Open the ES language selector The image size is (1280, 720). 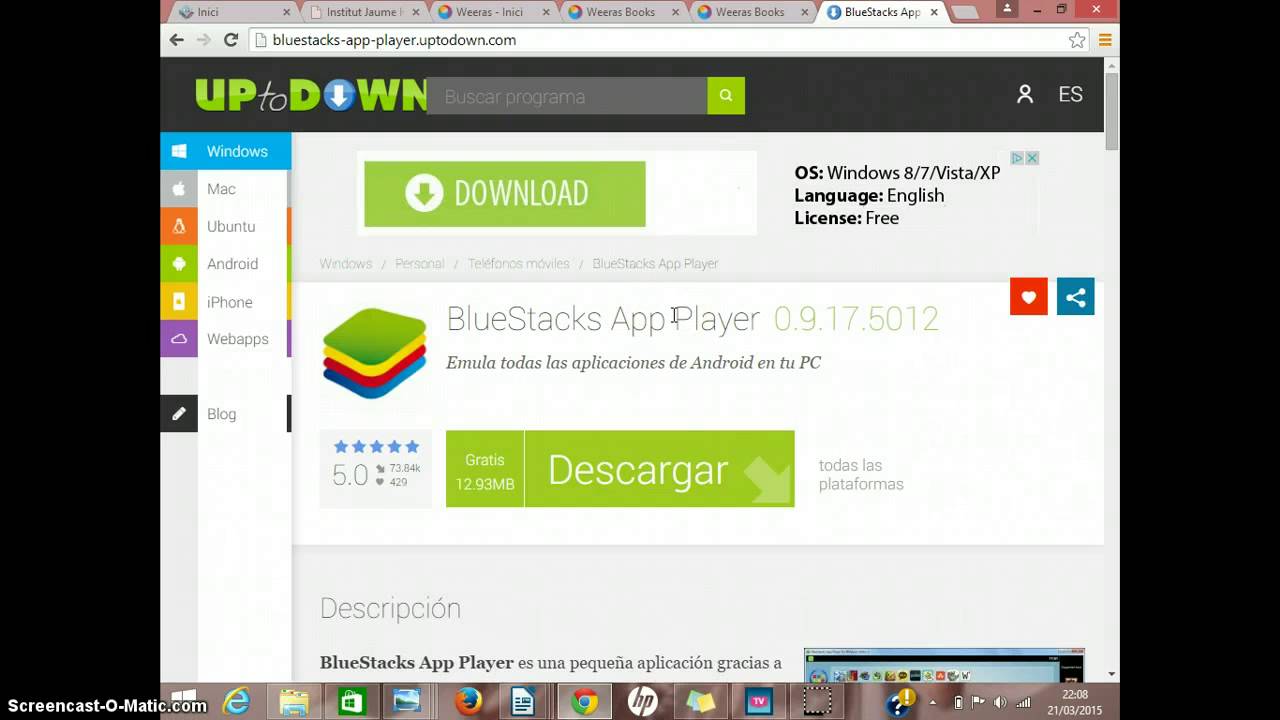coord(1070,94)
